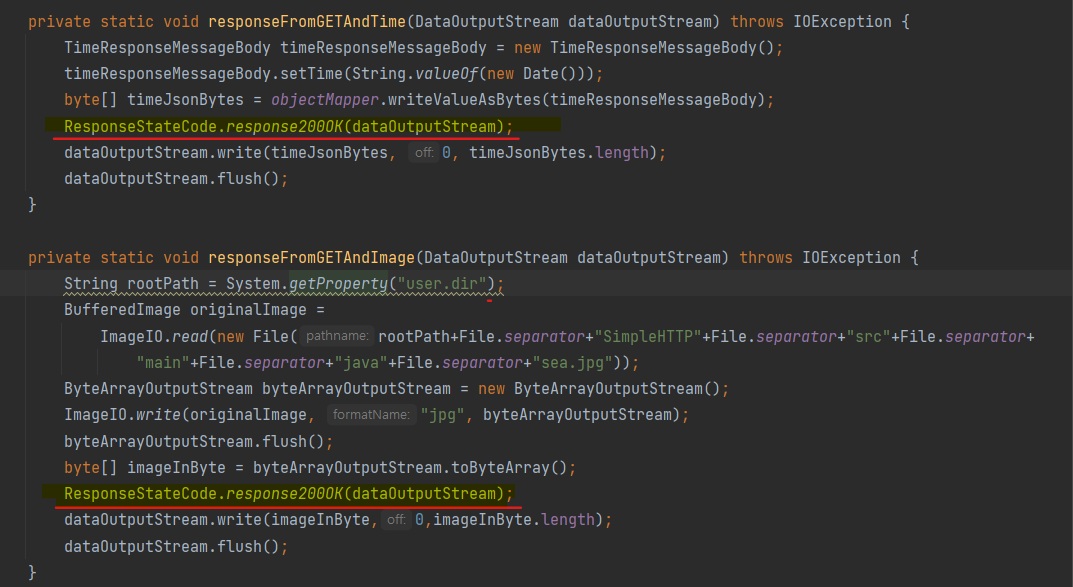Click IOException in responseFromGETAndImage signature

(851, 258)
